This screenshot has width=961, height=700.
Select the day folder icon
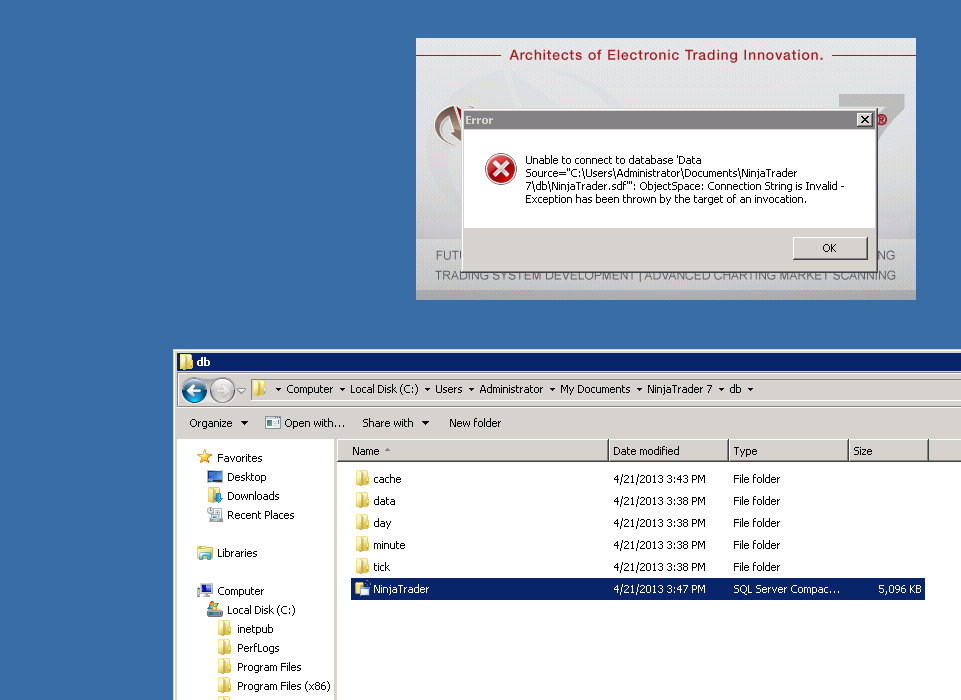(362, 522)
